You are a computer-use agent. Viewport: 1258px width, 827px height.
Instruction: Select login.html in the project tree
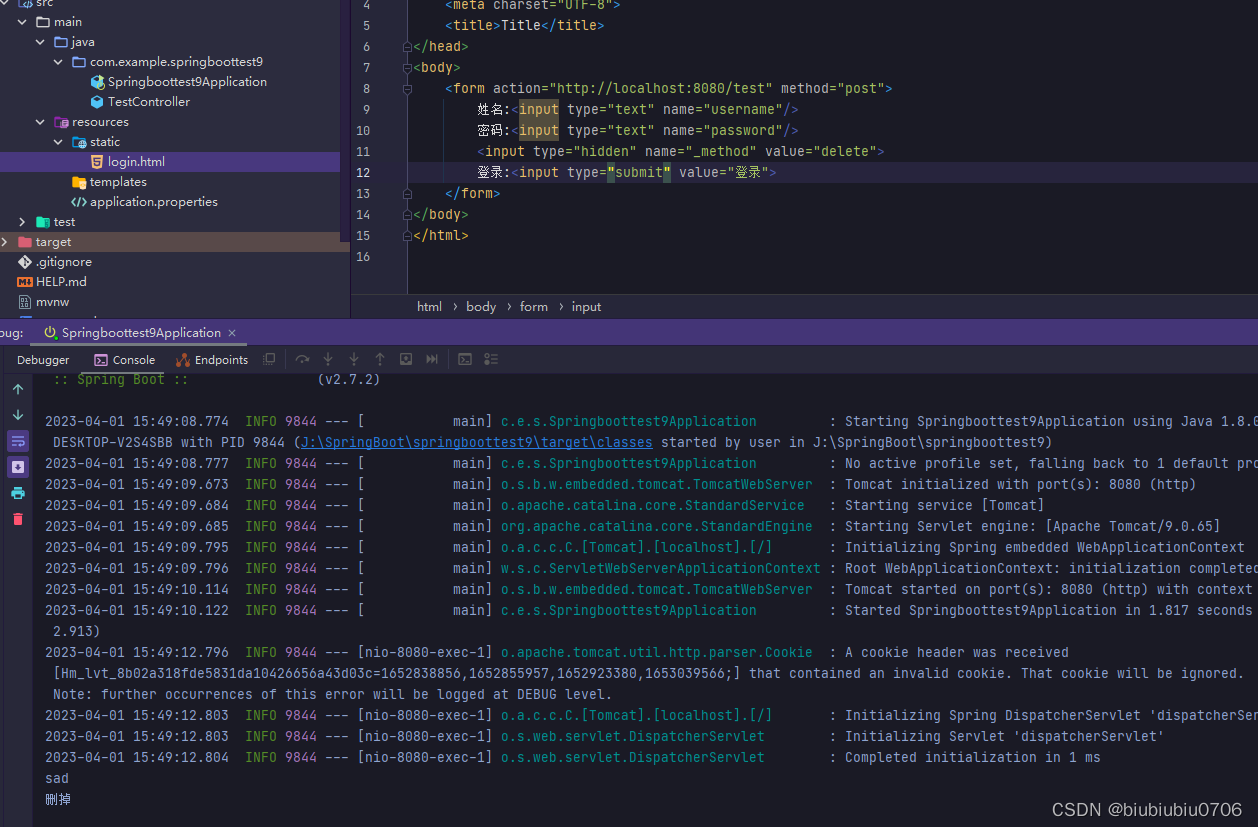[x=139, y=161]
